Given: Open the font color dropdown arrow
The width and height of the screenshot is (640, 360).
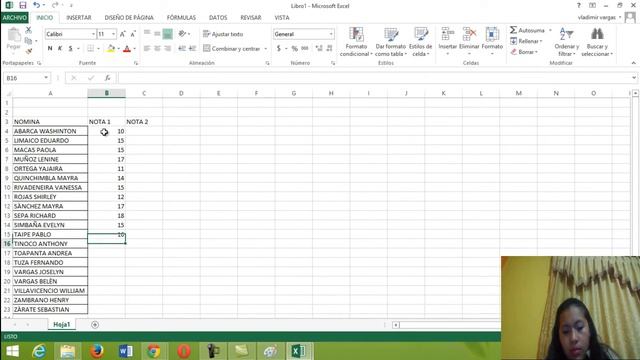Looking at the screenshot, I should 134,49.
